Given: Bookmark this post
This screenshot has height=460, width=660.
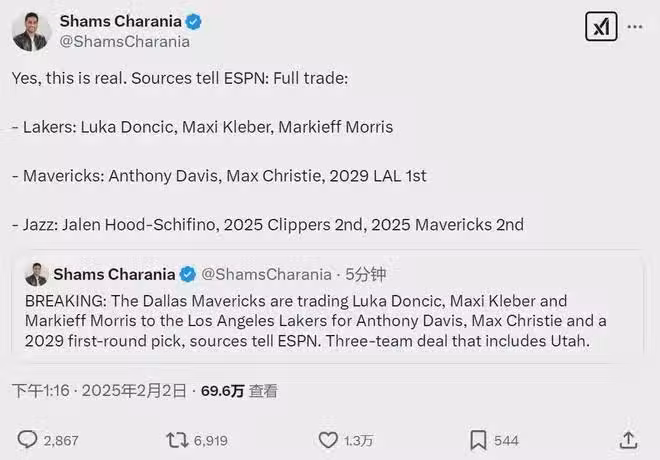Looking at the screenshot, I should point(478,439).
